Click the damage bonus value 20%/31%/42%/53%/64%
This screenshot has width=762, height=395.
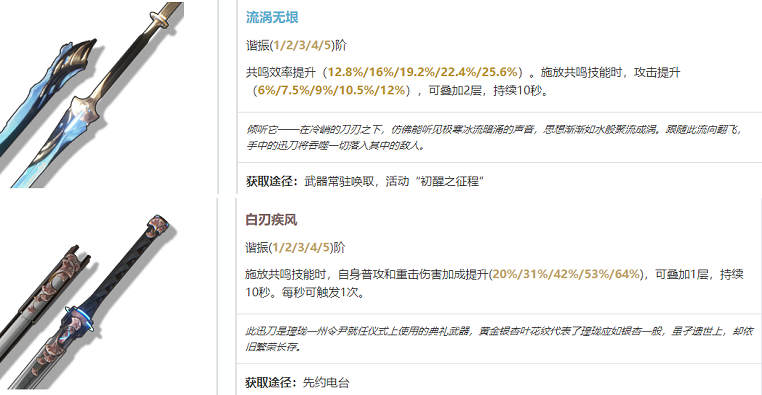pyautogui.click(x=566, y=274)
